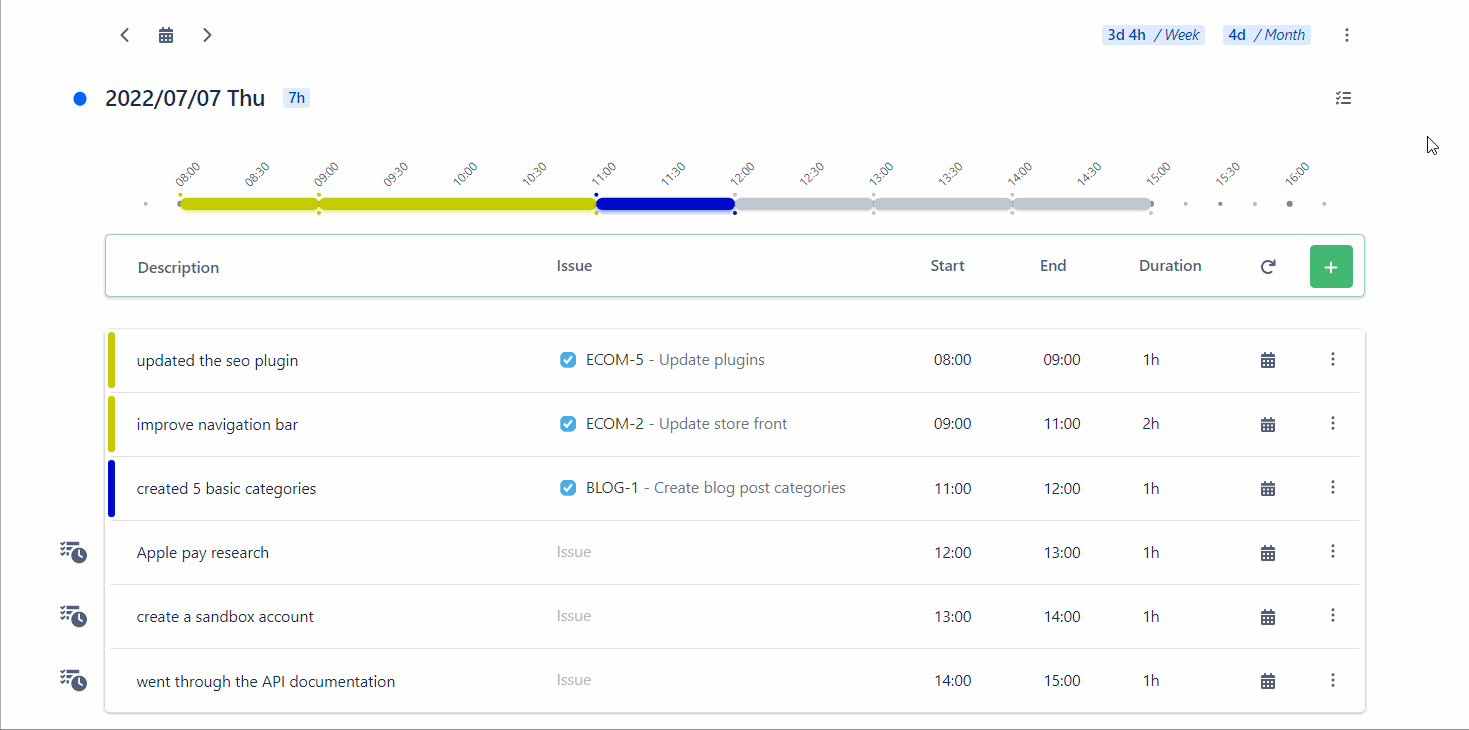Screen dimensions: 1469x730
Task: Toggle the ECOM-2 Update store front checkbox
Action: pos(568,424)
